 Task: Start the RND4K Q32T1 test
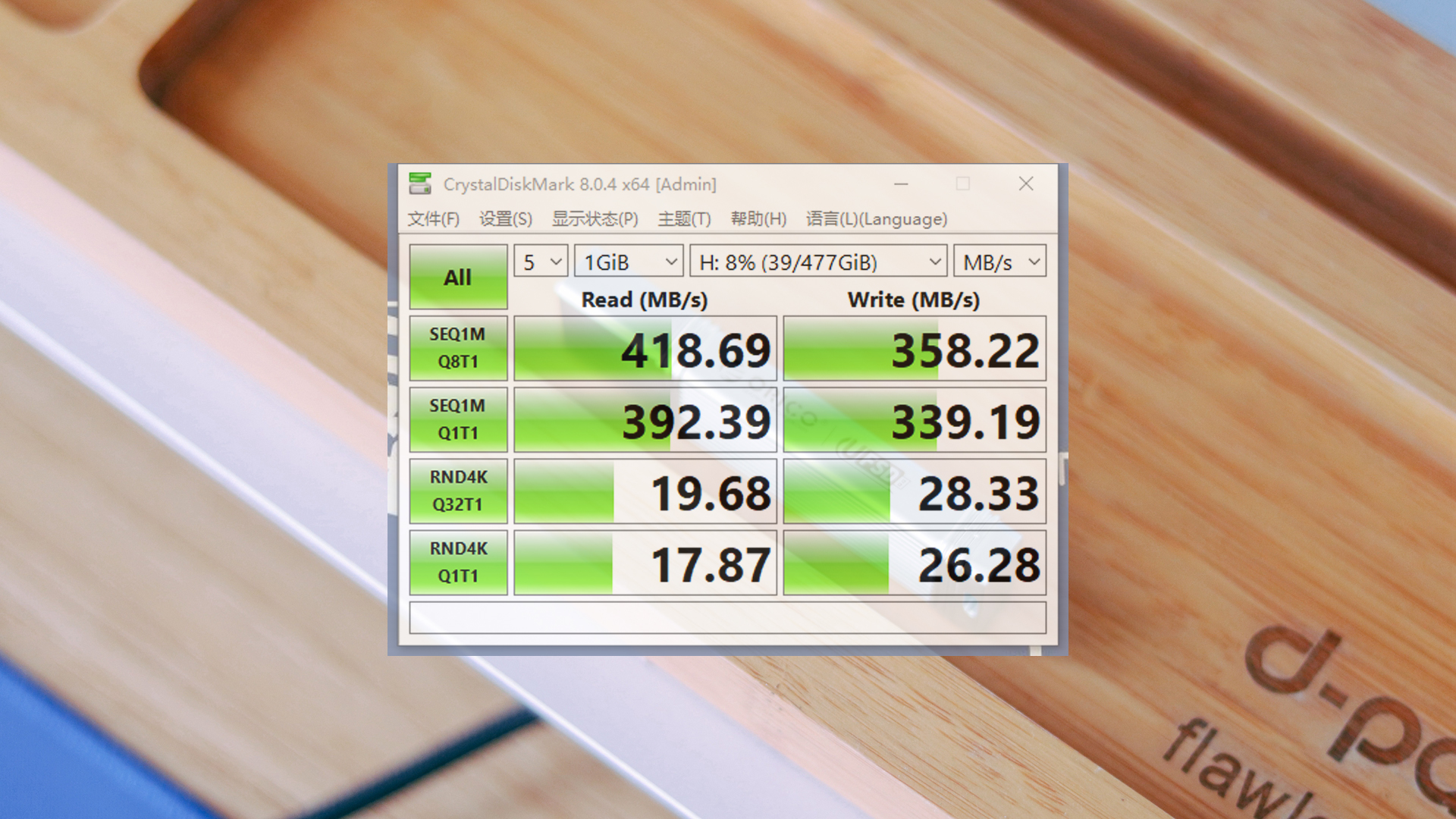pos(458,491)
